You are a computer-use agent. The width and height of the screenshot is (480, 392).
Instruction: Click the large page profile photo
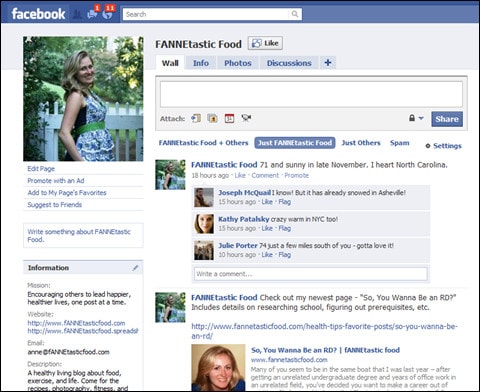pos(83,99)
